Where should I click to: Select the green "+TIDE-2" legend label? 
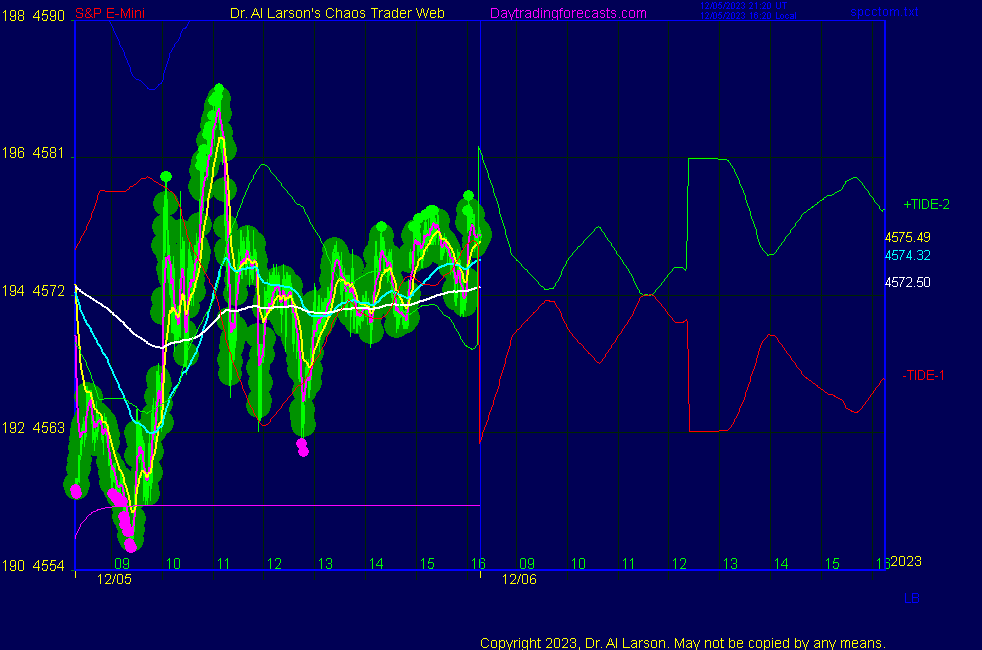click(926, 205)
